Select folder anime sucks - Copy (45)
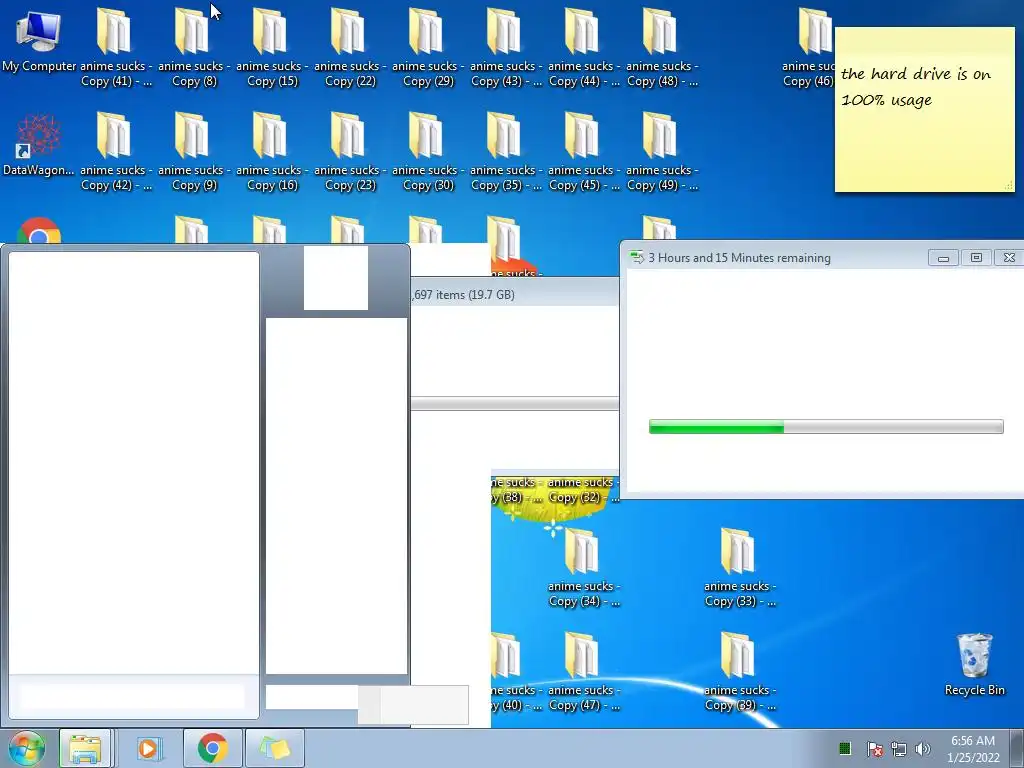Image resolution: width=1024 pixels, height=768 pixels. (584, 152)
